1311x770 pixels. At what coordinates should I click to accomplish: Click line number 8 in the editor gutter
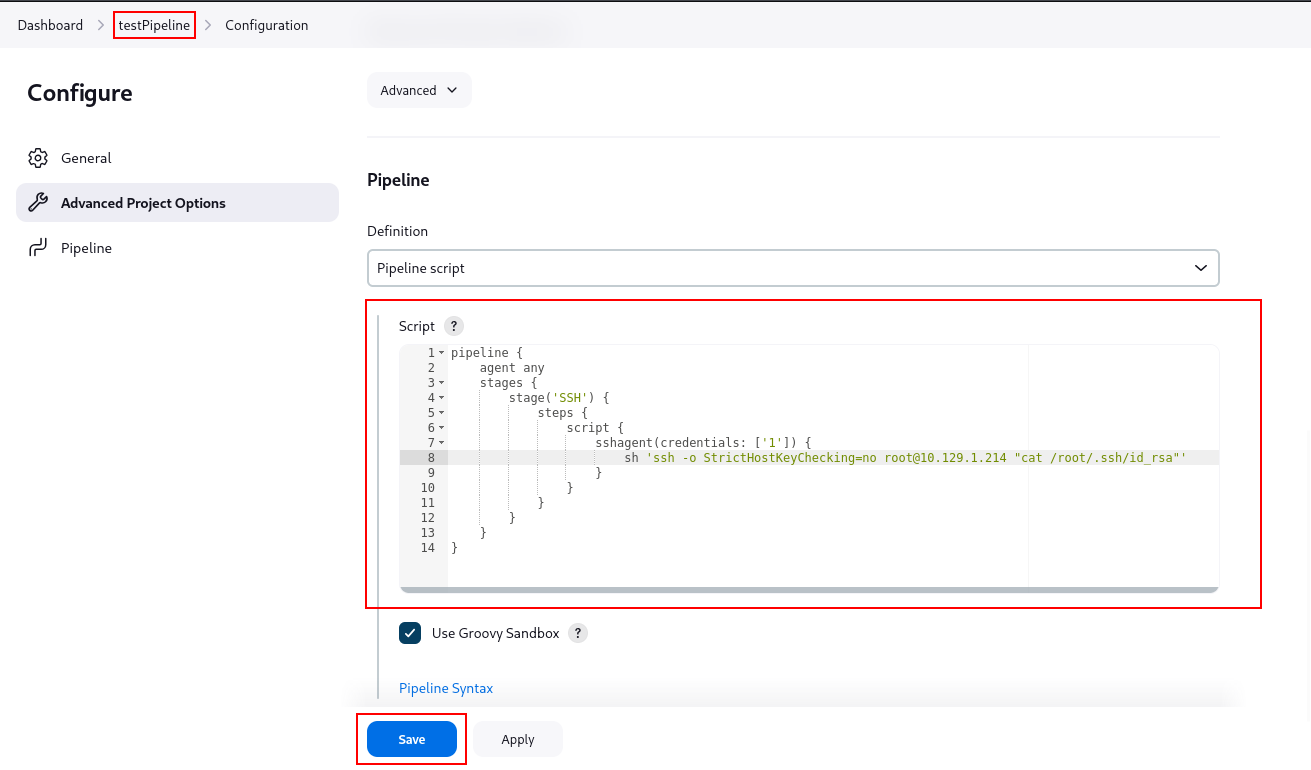[431, 458]
